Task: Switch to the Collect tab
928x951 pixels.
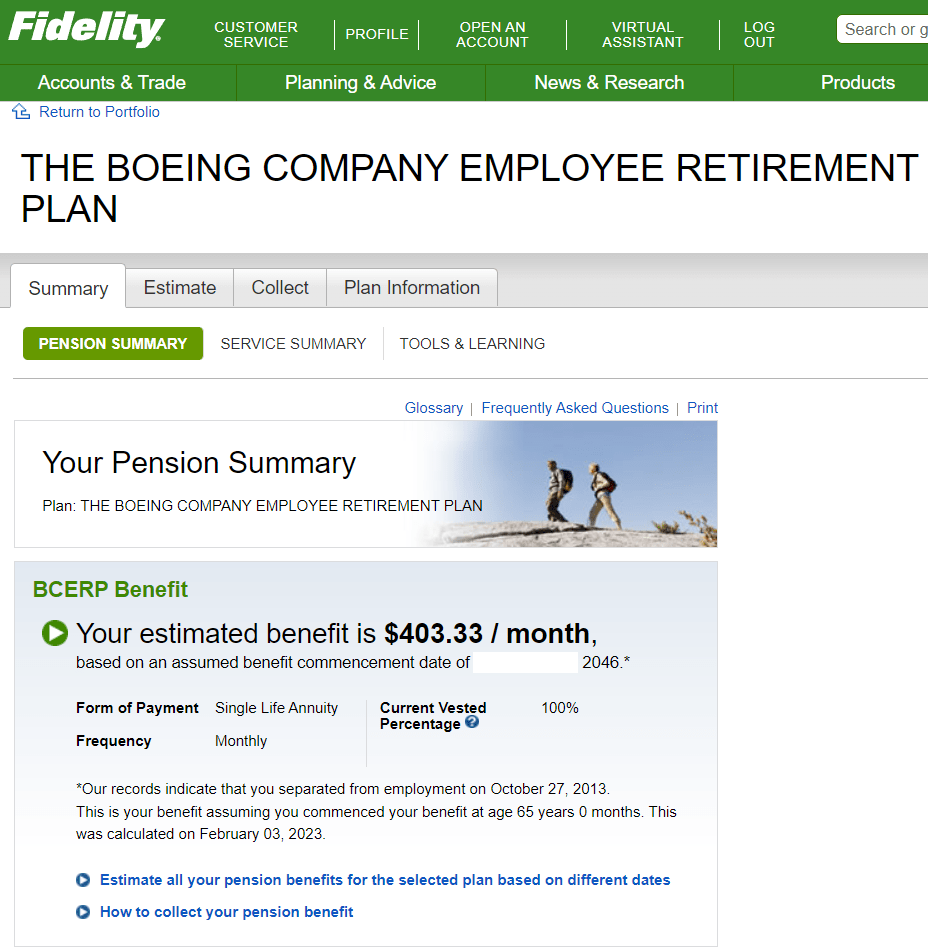Action: click(280, 287)
